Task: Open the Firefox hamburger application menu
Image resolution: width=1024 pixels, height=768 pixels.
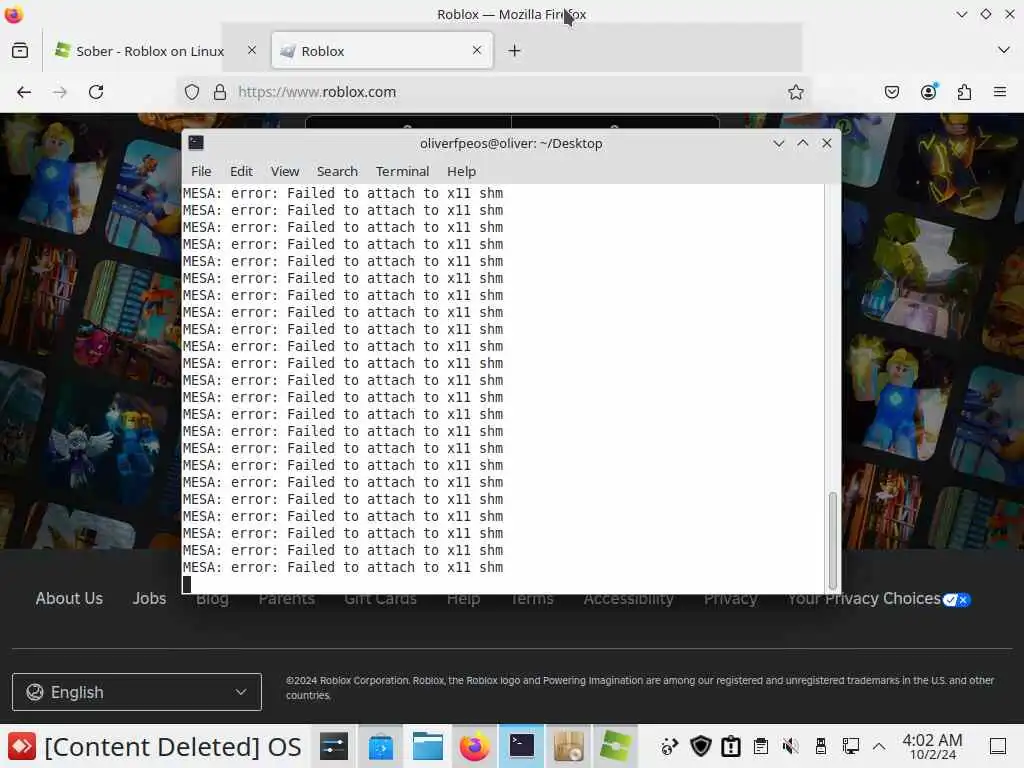Action: (x=1000, y=92)
